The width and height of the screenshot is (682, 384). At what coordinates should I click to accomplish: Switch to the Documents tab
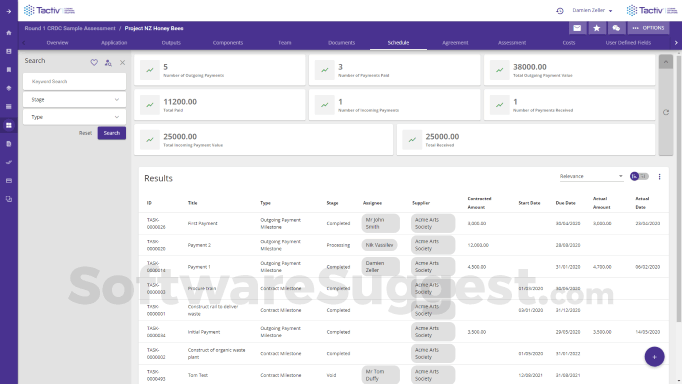click(341, 43)
